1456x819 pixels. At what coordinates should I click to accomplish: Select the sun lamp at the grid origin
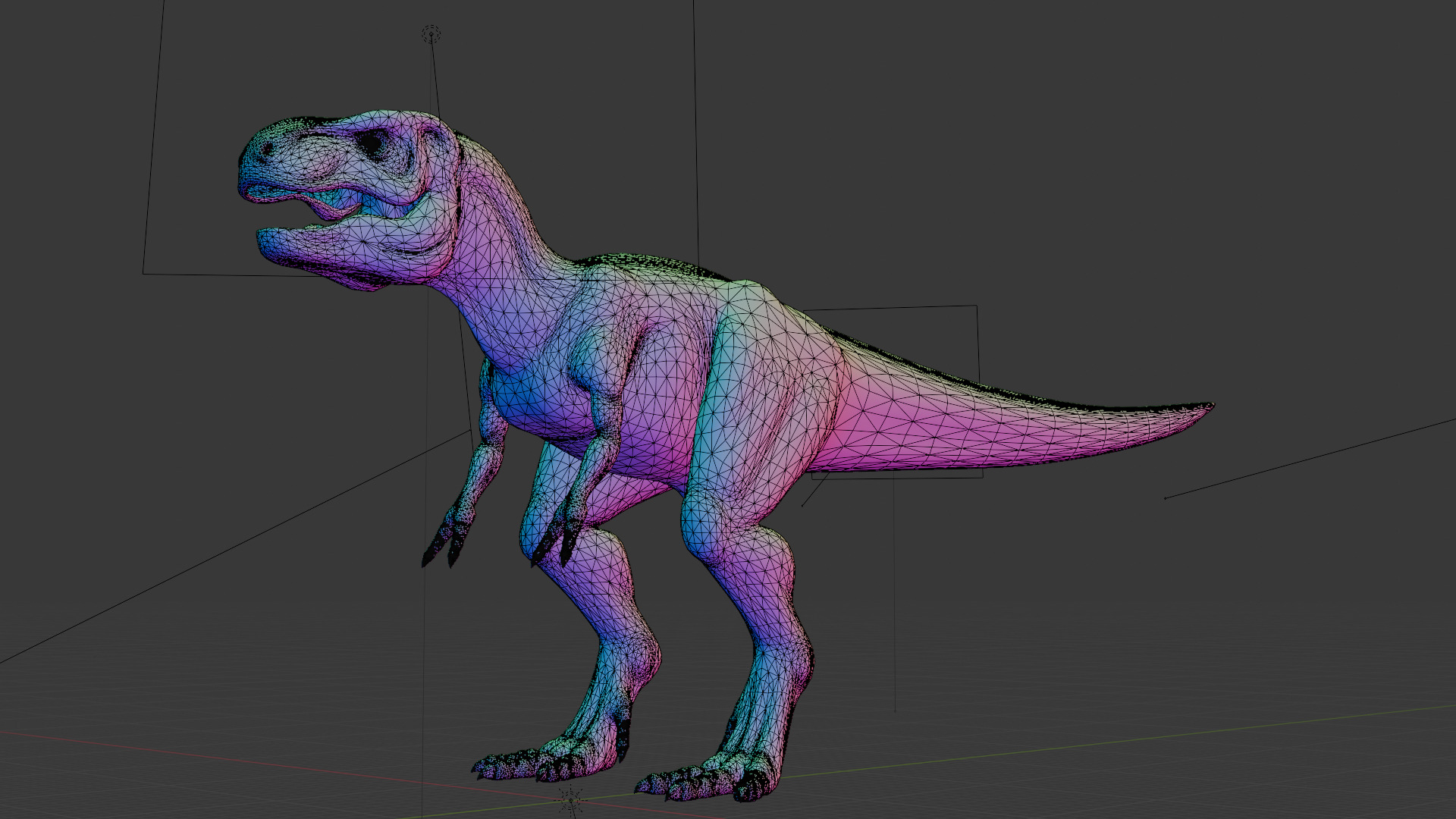pos(570,799)
